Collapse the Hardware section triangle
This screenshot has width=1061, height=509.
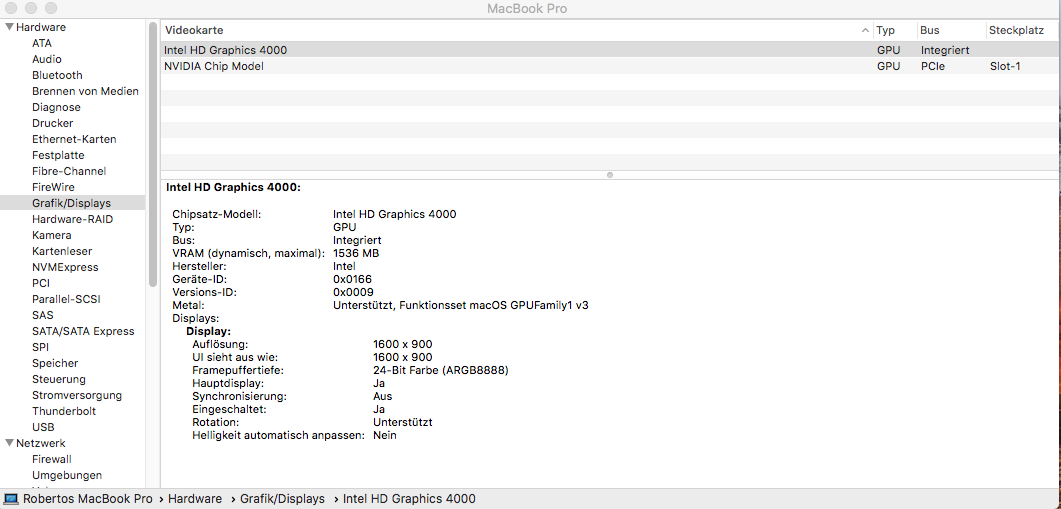(9, 27)
